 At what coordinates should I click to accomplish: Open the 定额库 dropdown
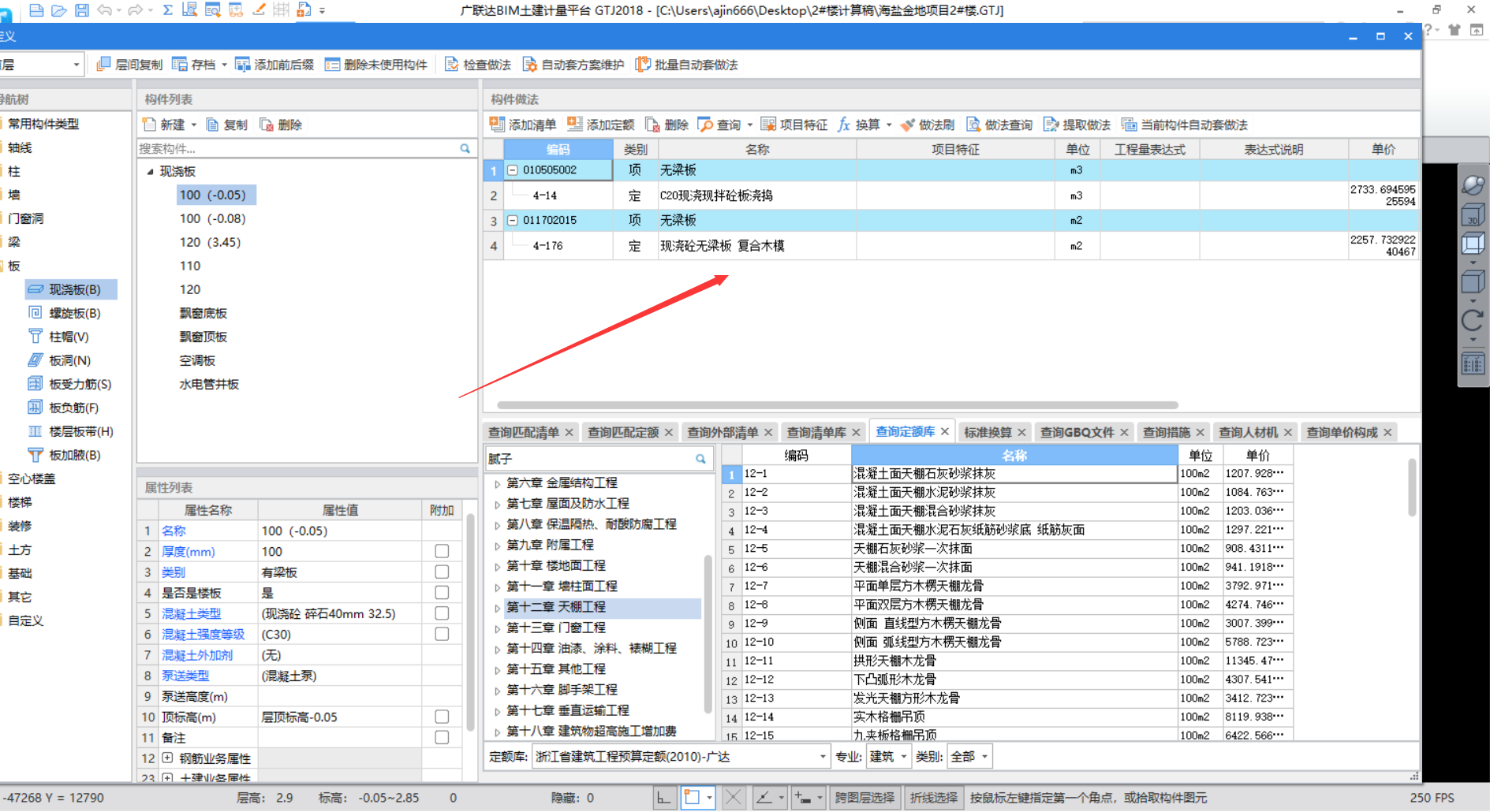pyautogui.click(x=823, y=756)
